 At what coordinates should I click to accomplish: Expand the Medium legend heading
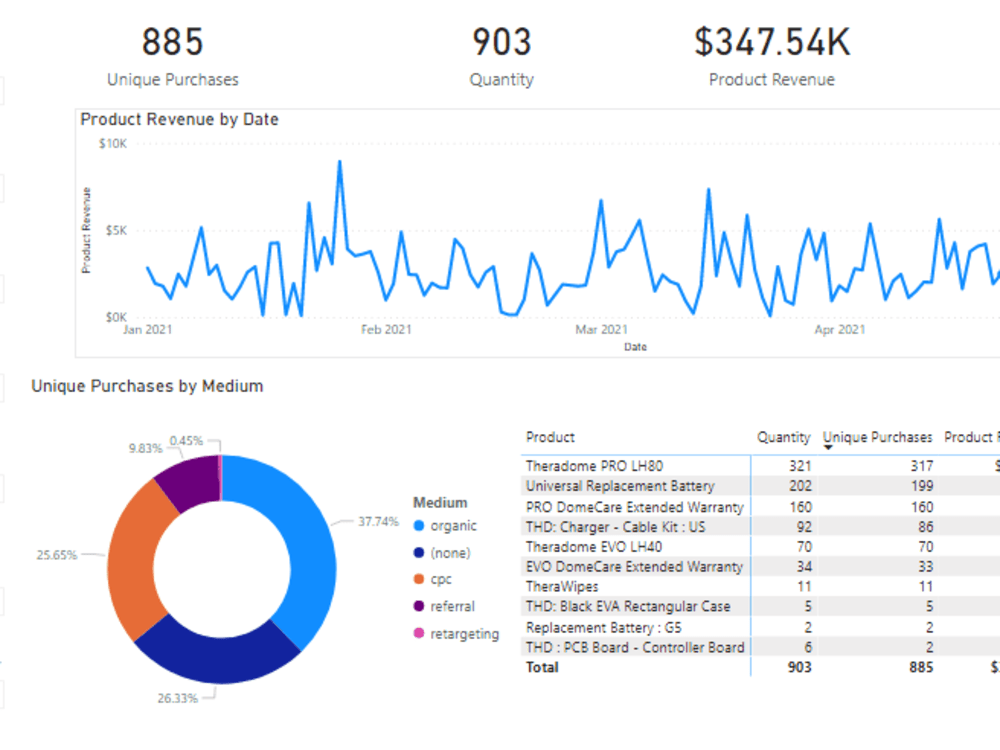pos(440,503)
